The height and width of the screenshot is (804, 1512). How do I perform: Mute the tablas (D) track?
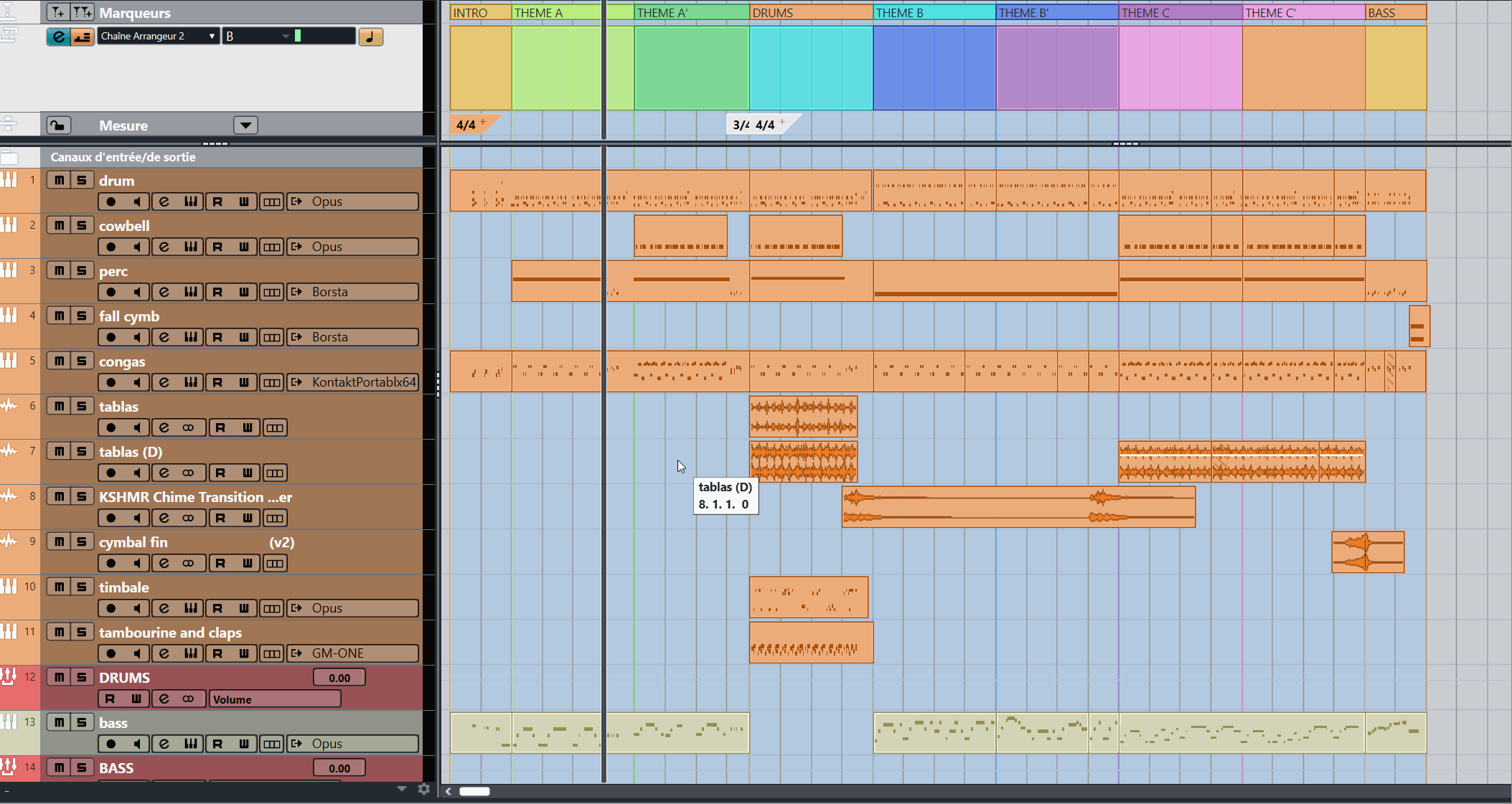(x=59, y=451)
